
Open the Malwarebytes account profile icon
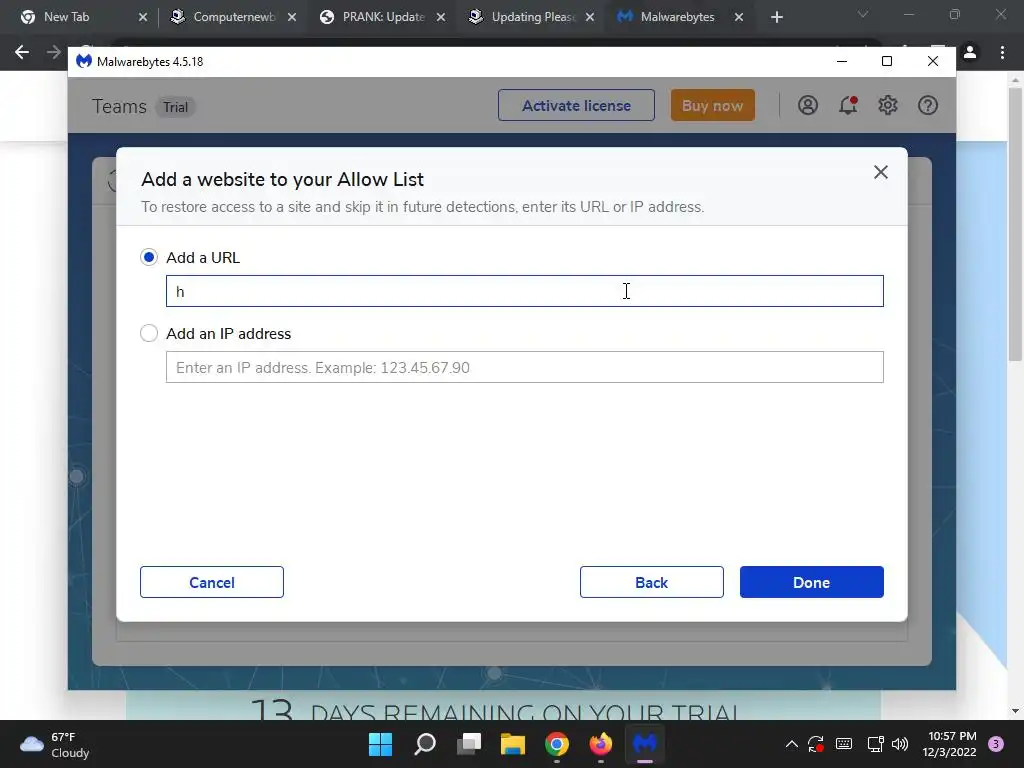[x=808, y=105]
